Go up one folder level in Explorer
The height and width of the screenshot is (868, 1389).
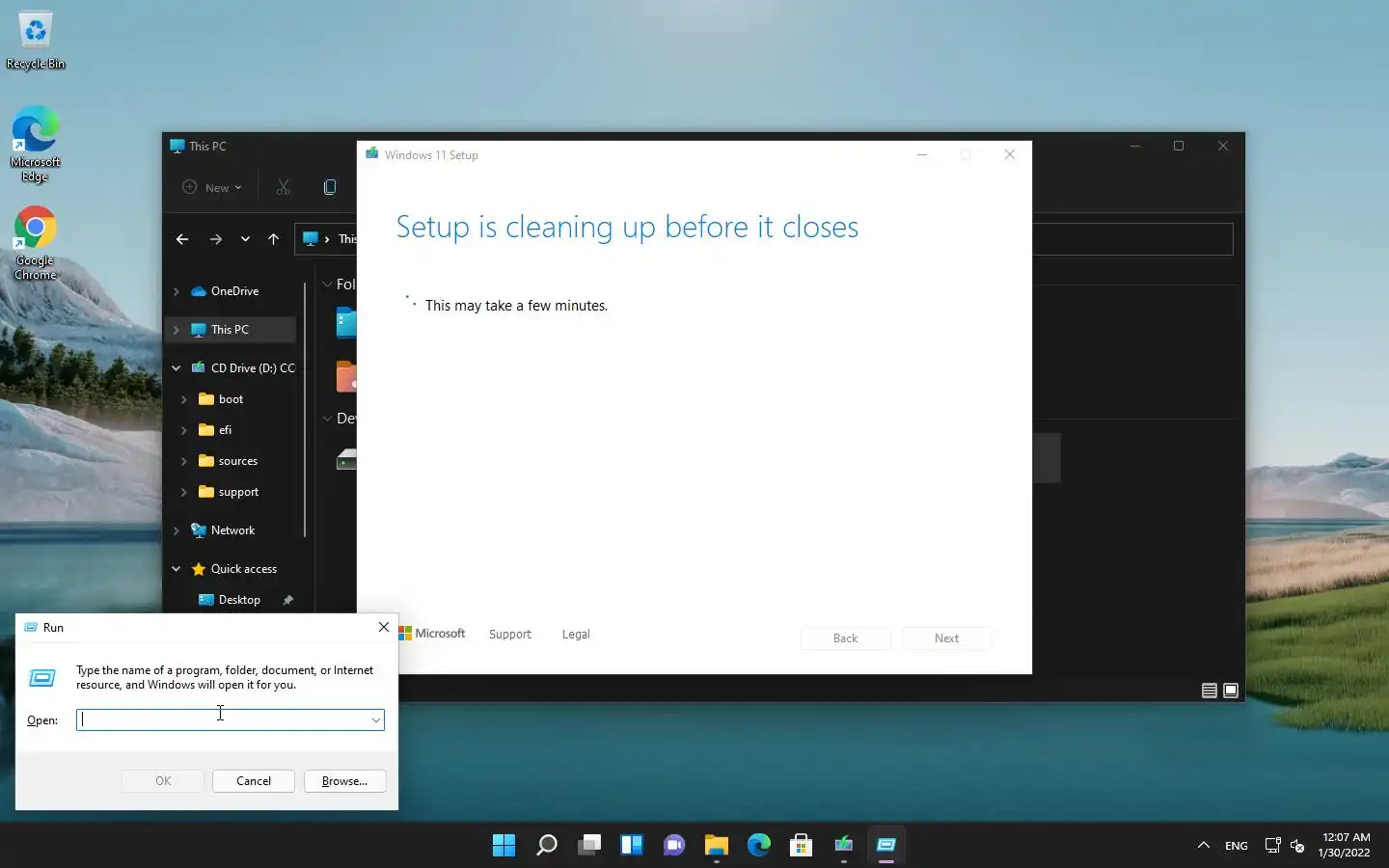pyautogui.click(x=274, y=239)
